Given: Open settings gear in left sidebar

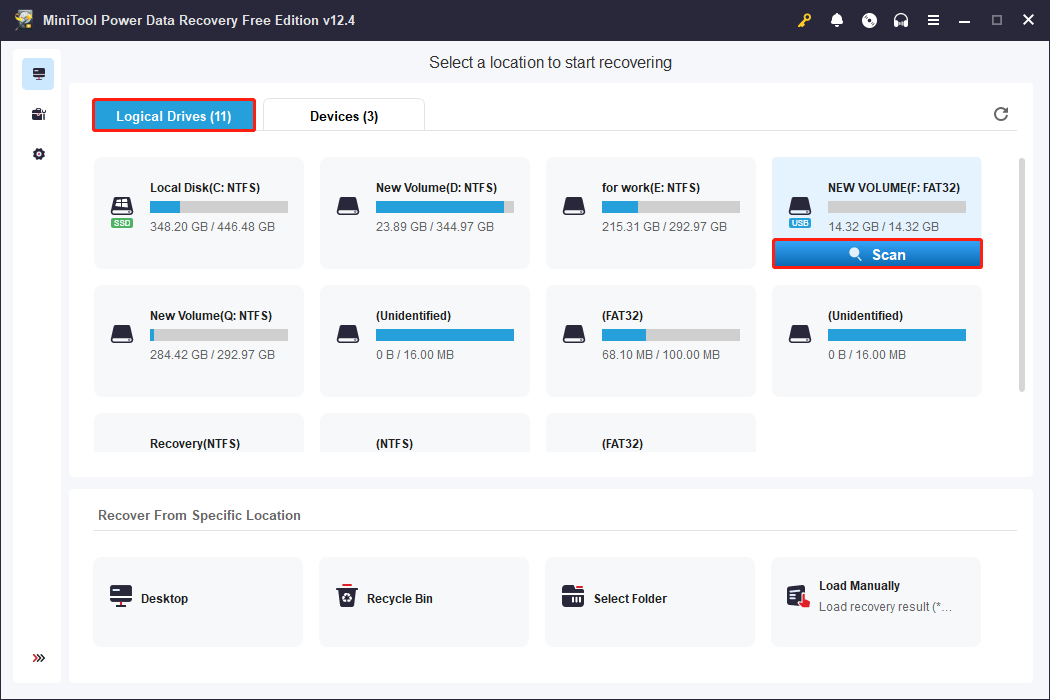Looking at the screenshot, I should click(38, 154).
